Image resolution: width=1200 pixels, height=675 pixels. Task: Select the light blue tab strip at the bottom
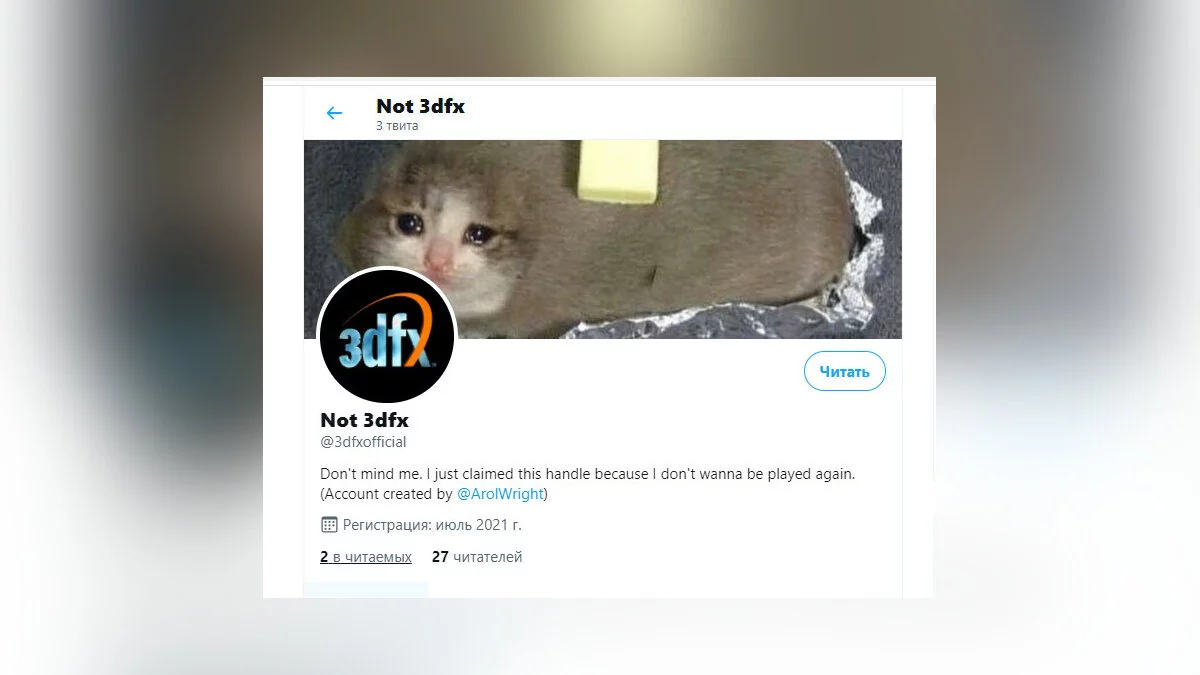pos(366,590)
